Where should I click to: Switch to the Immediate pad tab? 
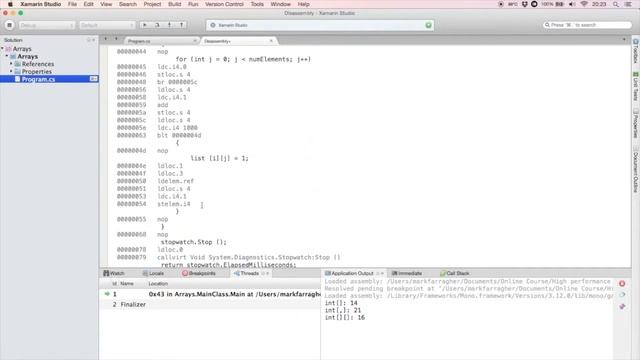click(x=407, y=273)
